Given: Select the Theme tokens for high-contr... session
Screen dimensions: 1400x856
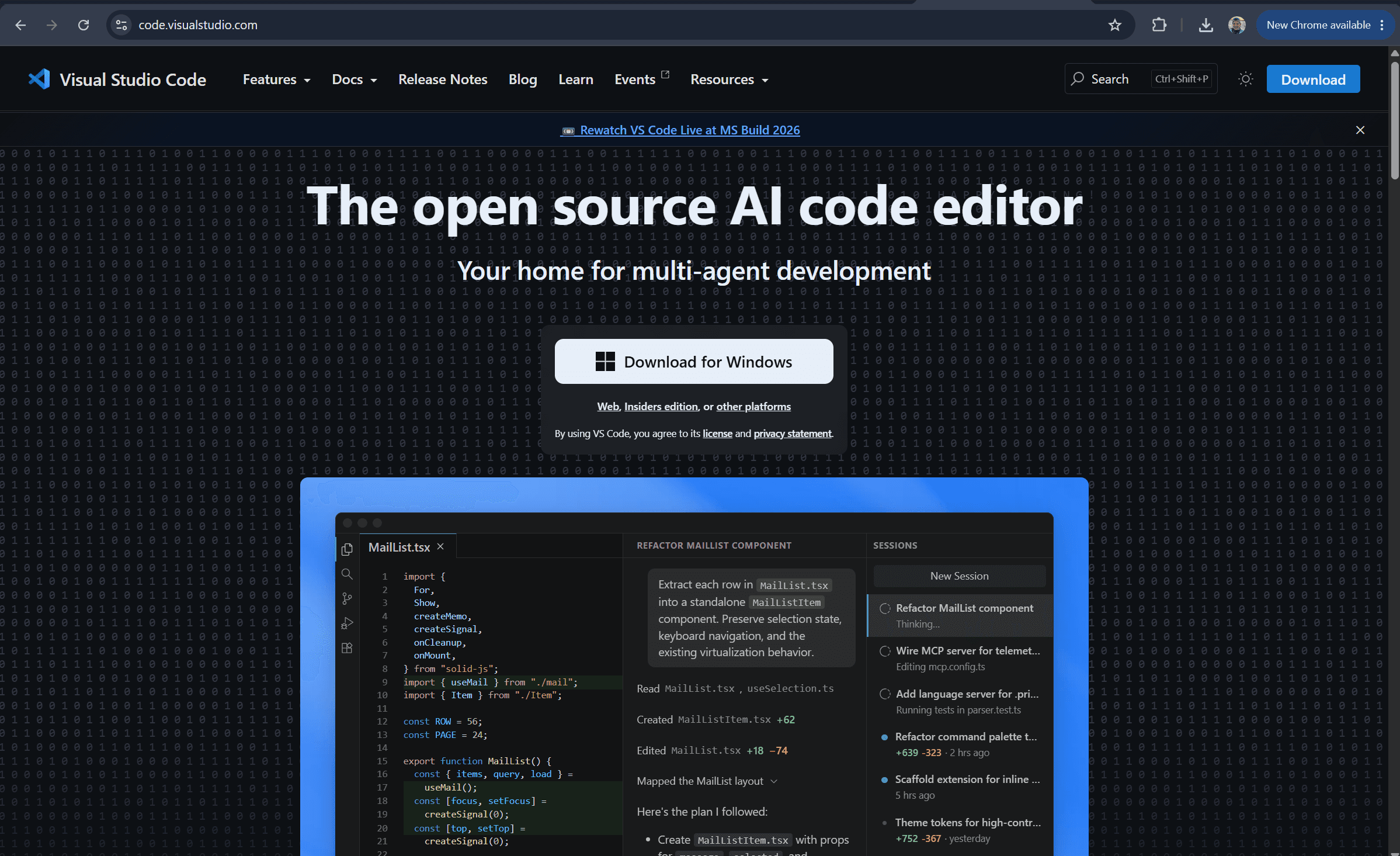Looking at the screenshot, I should (959, 830).
